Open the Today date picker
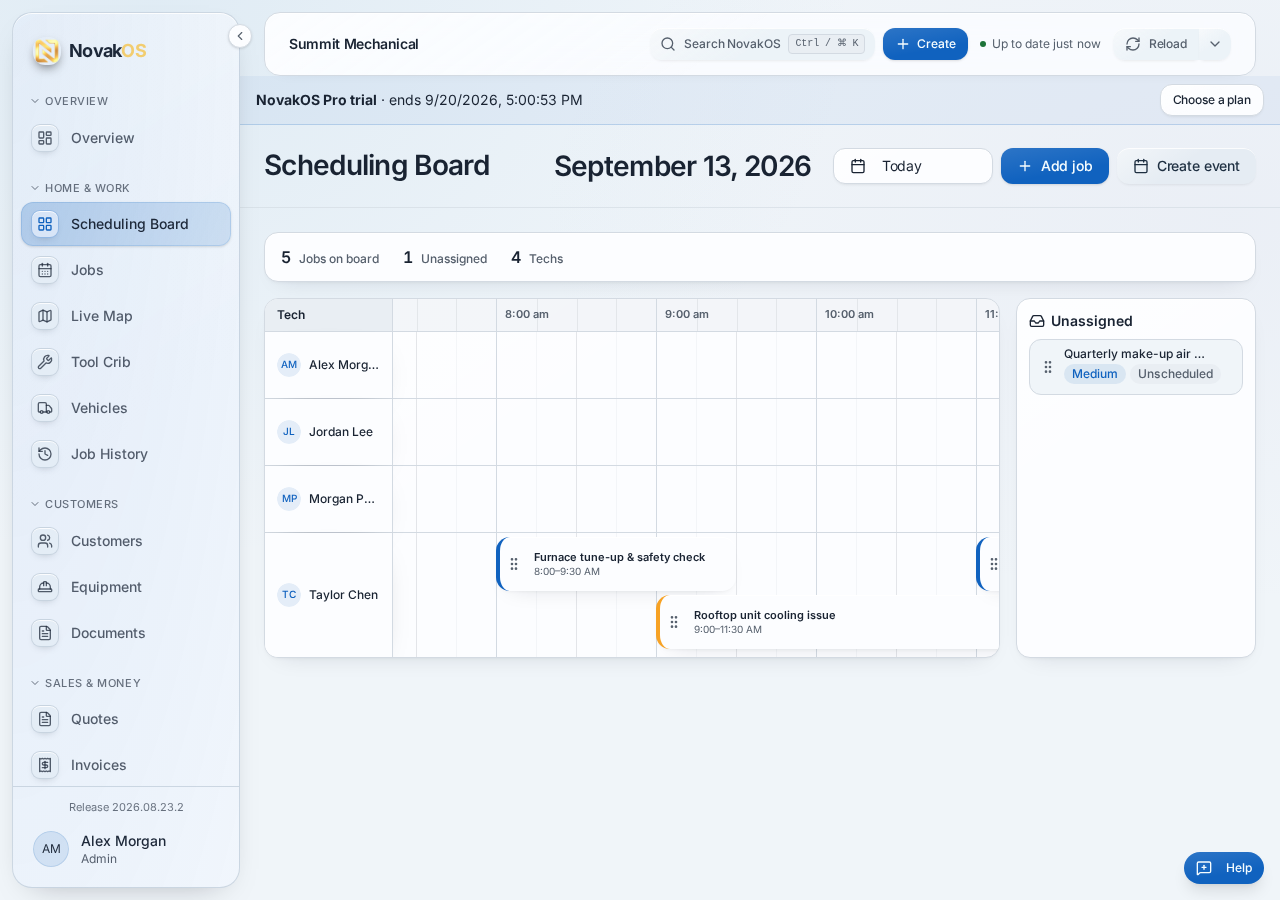 913,166
